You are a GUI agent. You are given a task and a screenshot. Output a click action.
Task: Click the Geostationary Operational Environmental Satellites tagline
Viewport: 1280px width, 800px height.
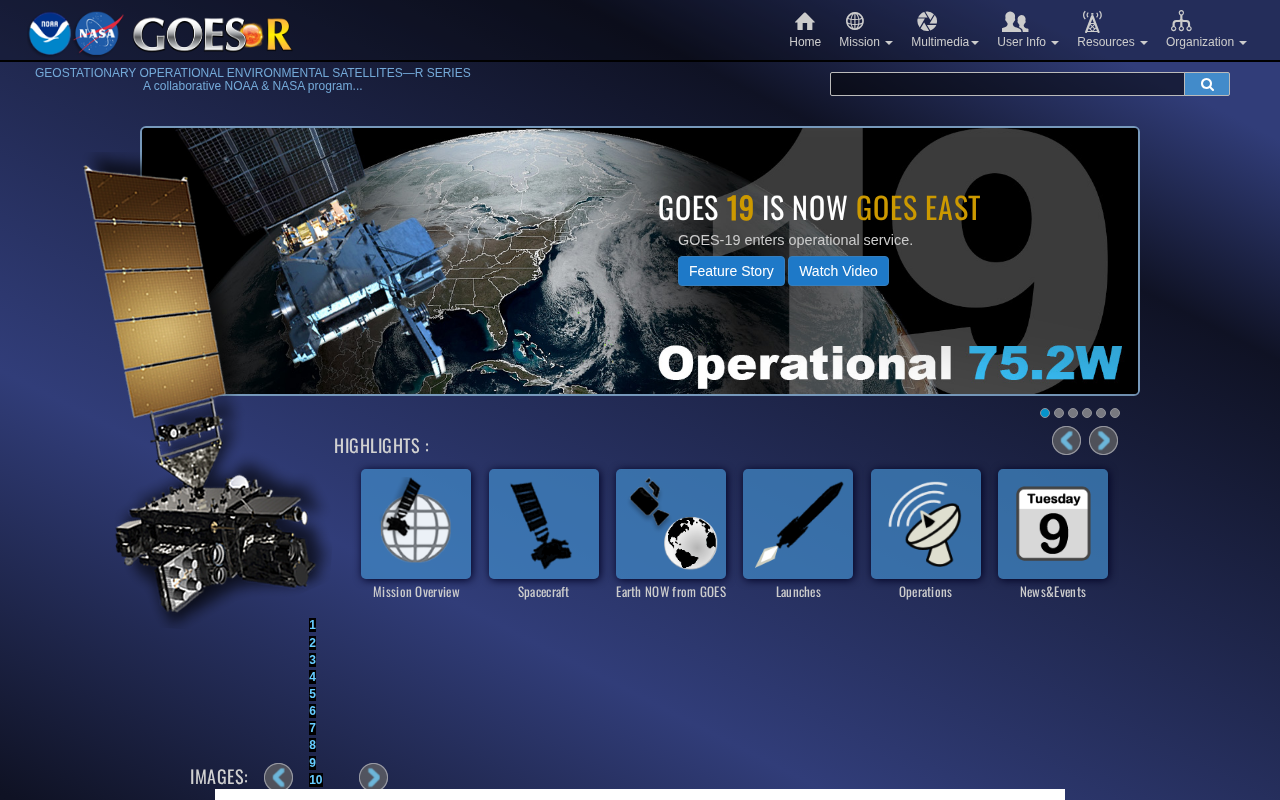[253, 73]
